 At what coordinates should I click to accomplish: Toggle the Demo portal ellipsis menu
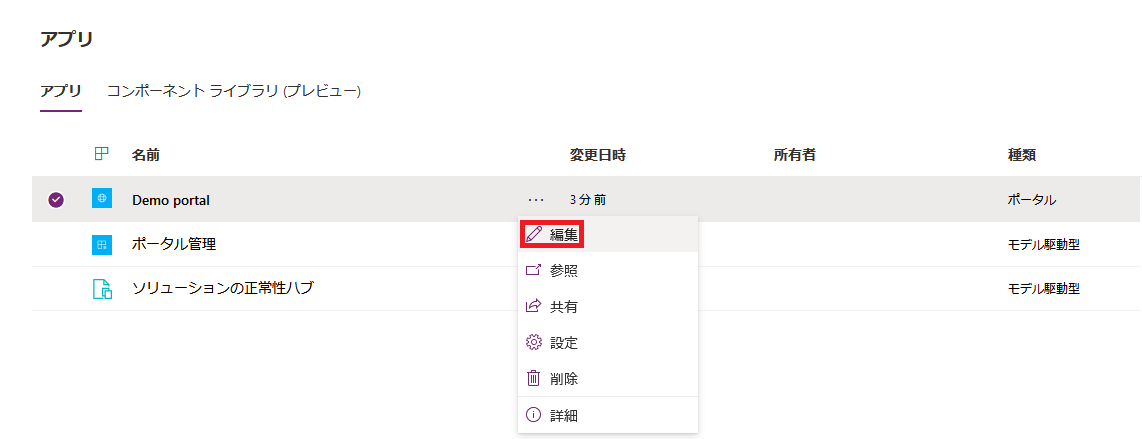click(537, 200)
